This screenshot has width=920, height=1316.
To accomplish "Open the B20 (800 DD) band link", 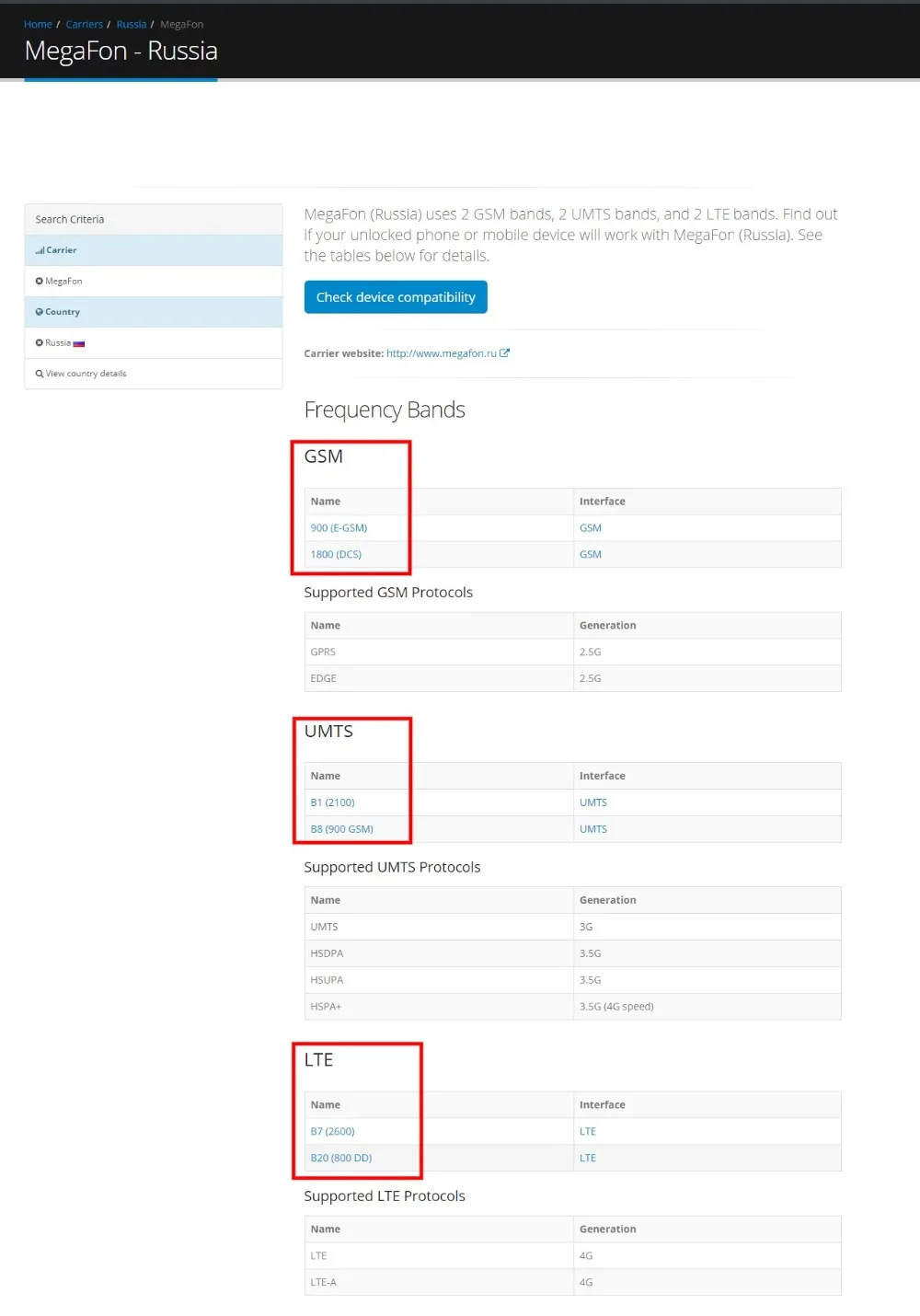I will [x=341, y=1159].
